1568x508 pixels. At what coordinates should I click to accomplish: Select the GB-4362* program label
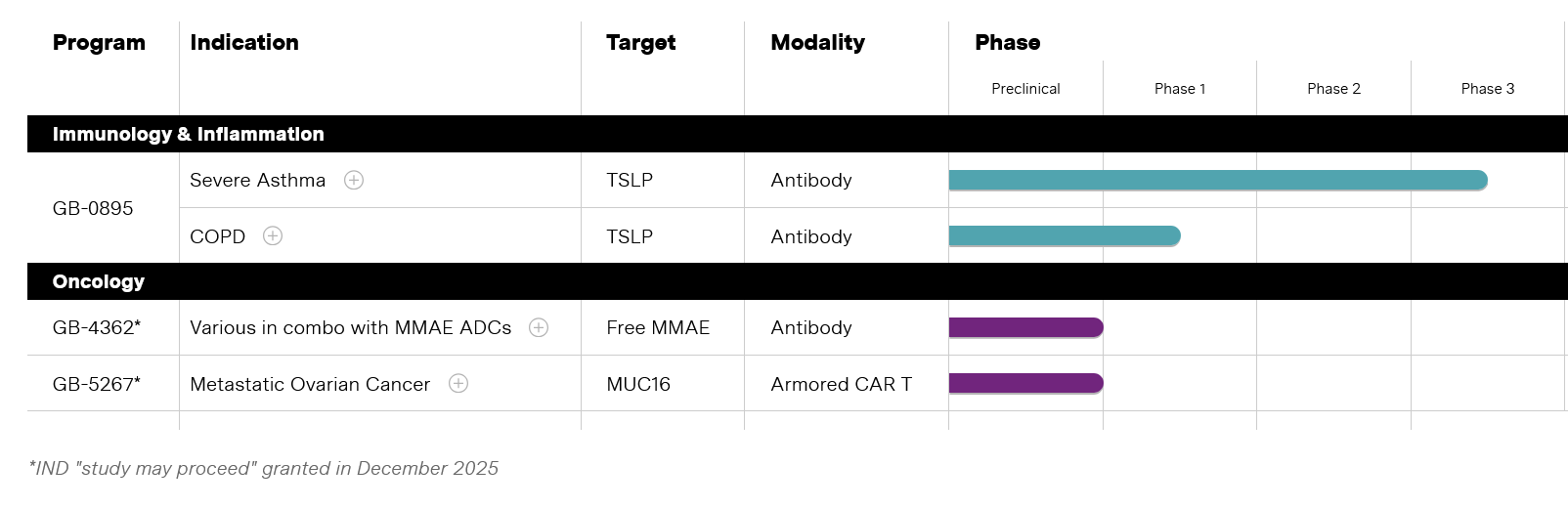pos(97,327)
